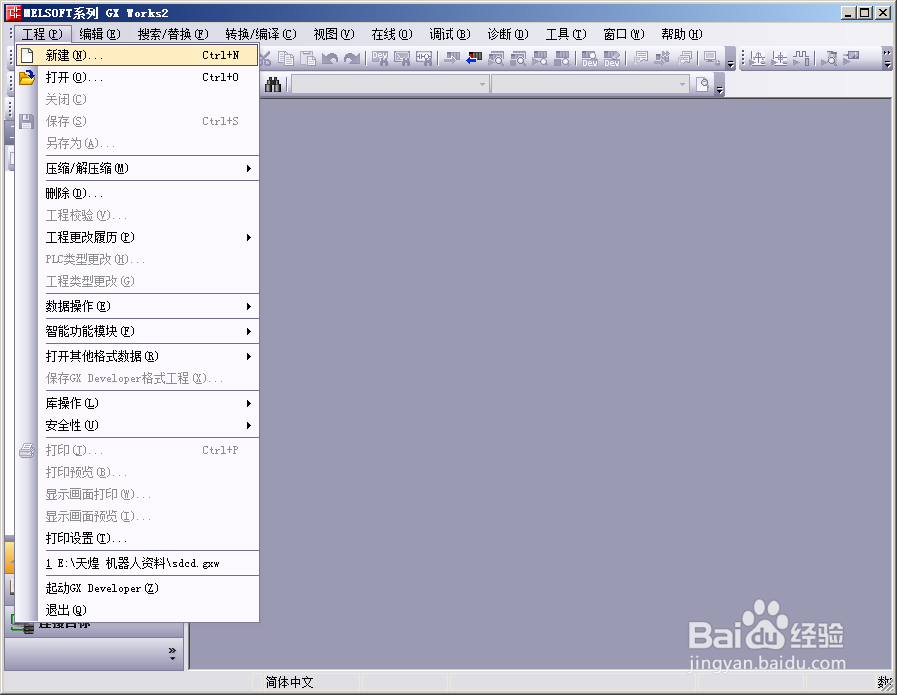The image size is (897, 695).
Task: Click the convert all programs toolbar icon
Action: (685, 58)
